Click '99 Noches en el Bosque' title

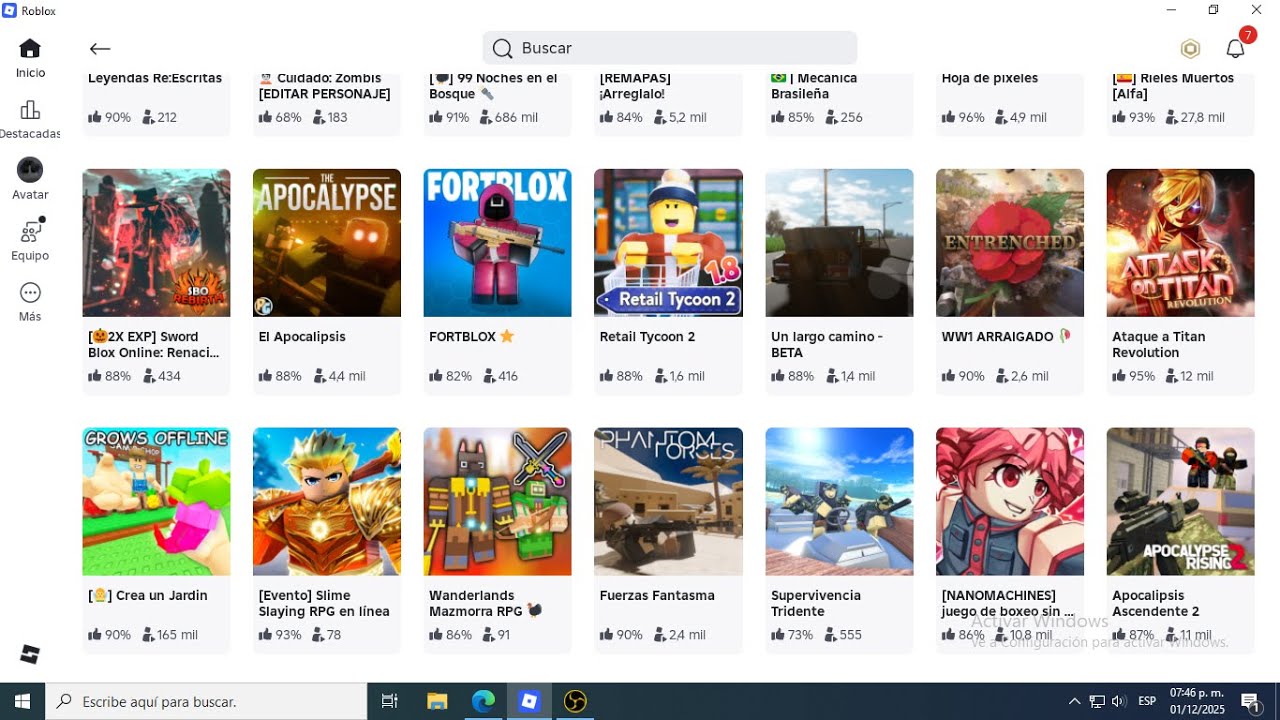point(493,86)
